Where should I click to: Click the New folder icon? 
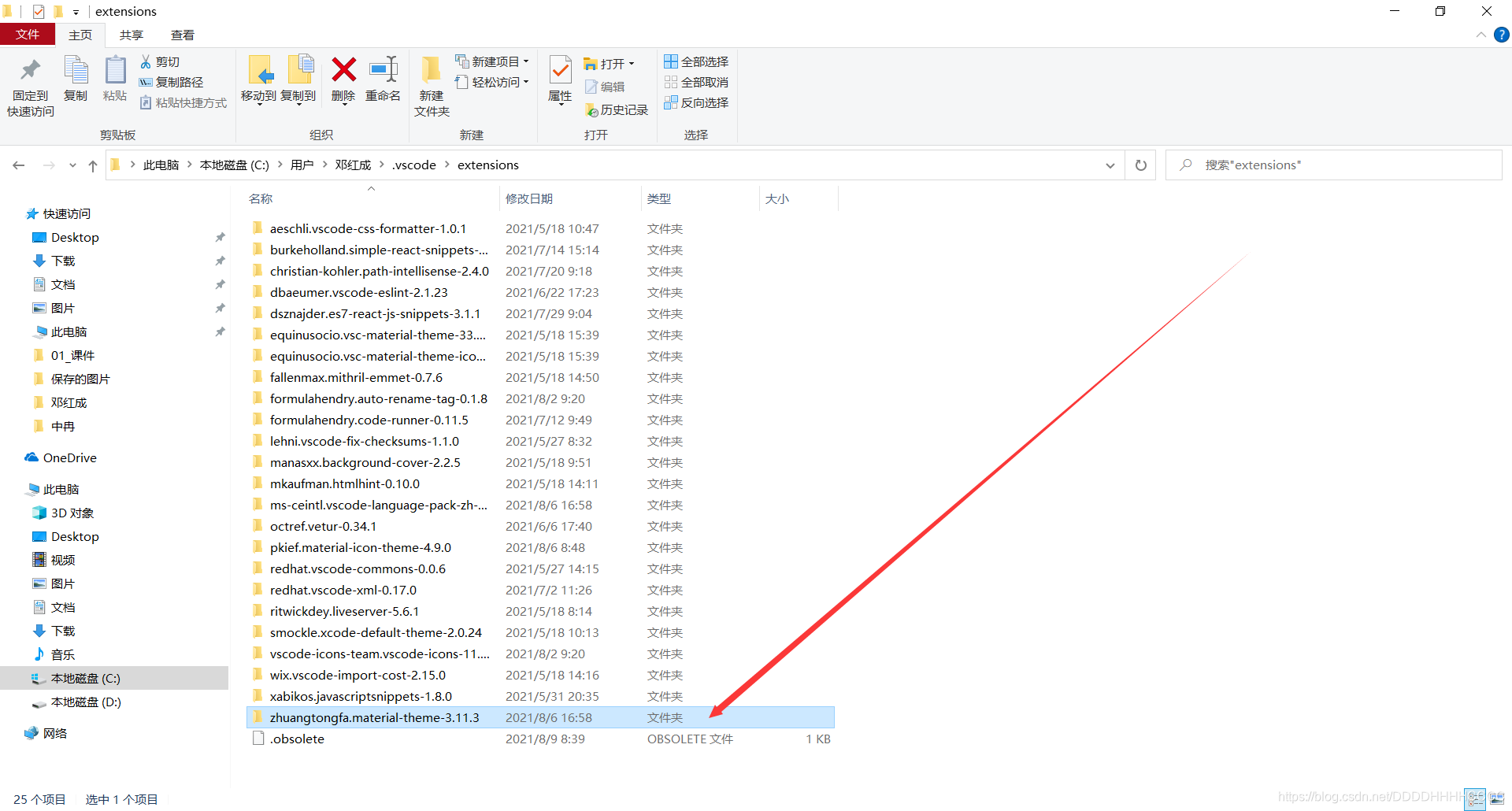click(431, 69)
